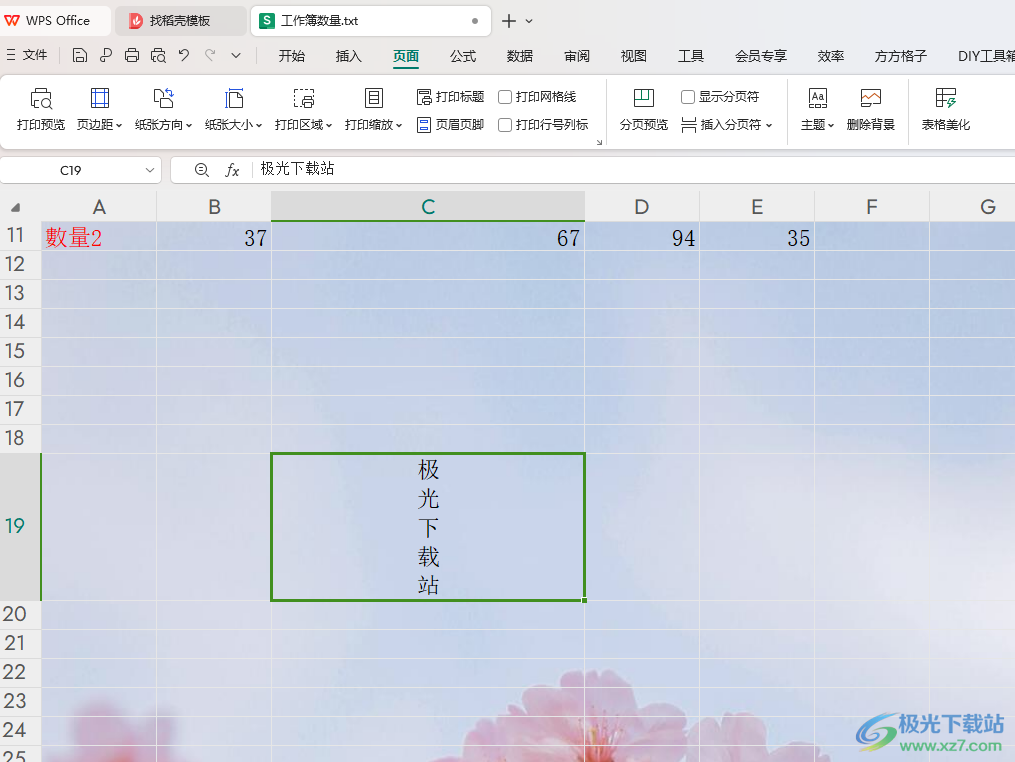Screen dimensions: 1015x762
Task: Enable print gridlines (打印网格线) checkbox
Action: [x=505, y=97]
